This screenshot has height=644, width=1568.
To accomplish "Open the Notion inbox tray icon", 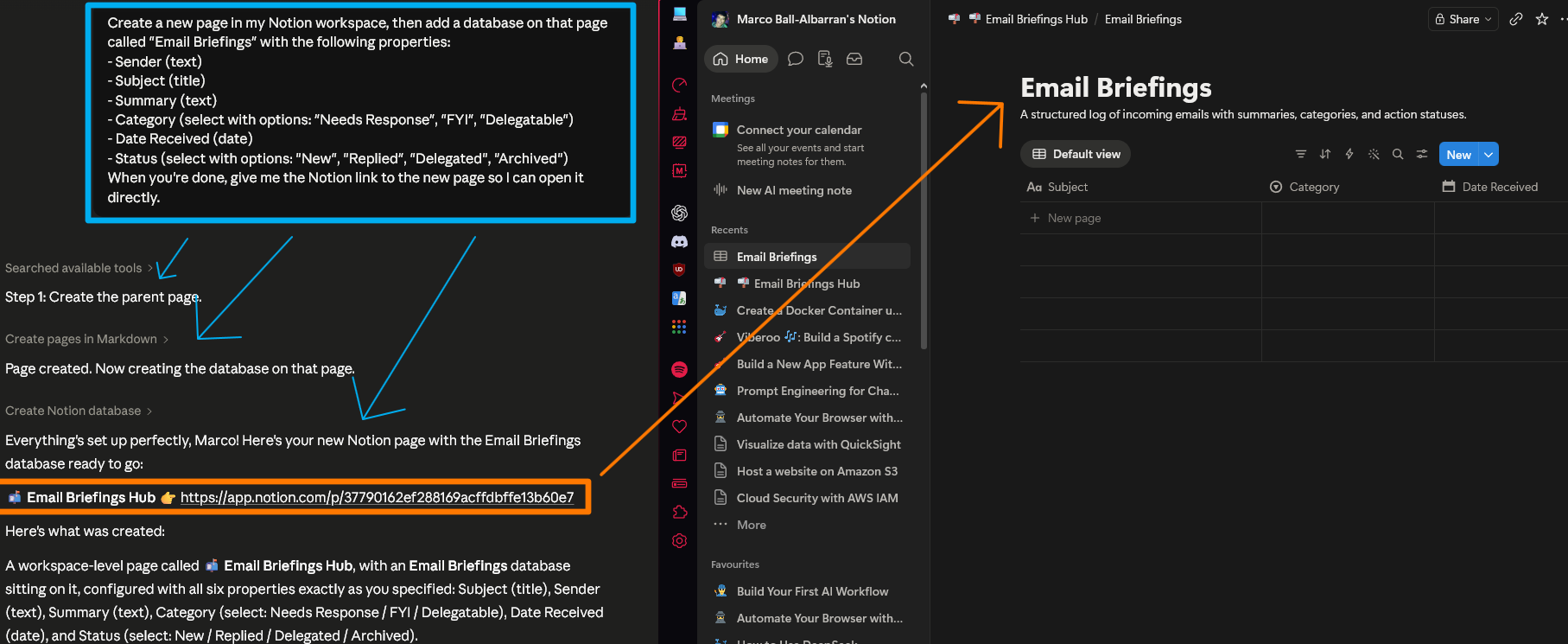I will pos(854,59).
